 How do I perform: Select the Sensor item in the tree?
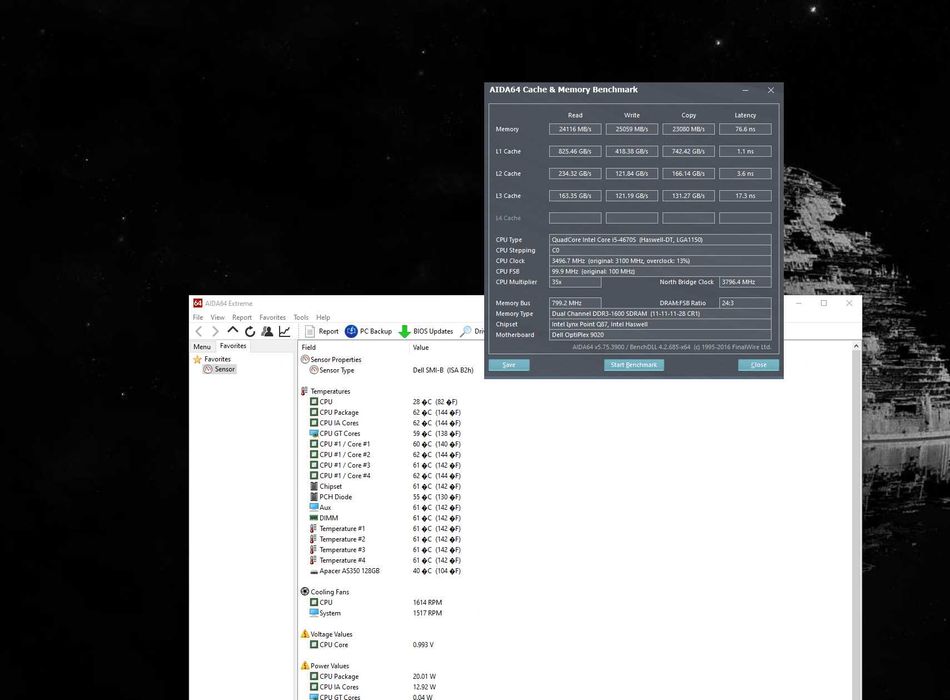219,369
